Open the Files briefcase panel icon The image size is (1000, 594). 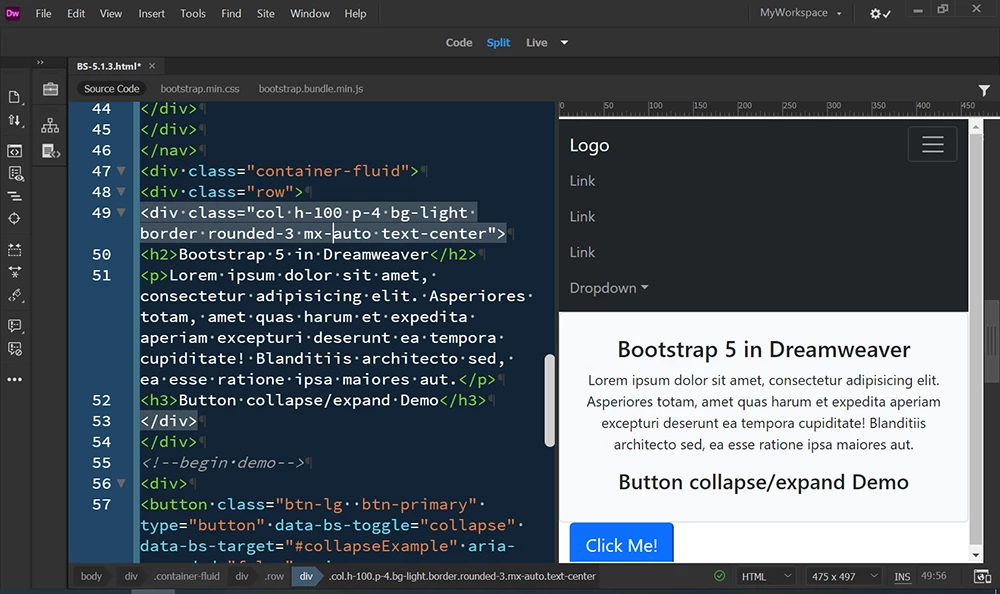(50, 89)
